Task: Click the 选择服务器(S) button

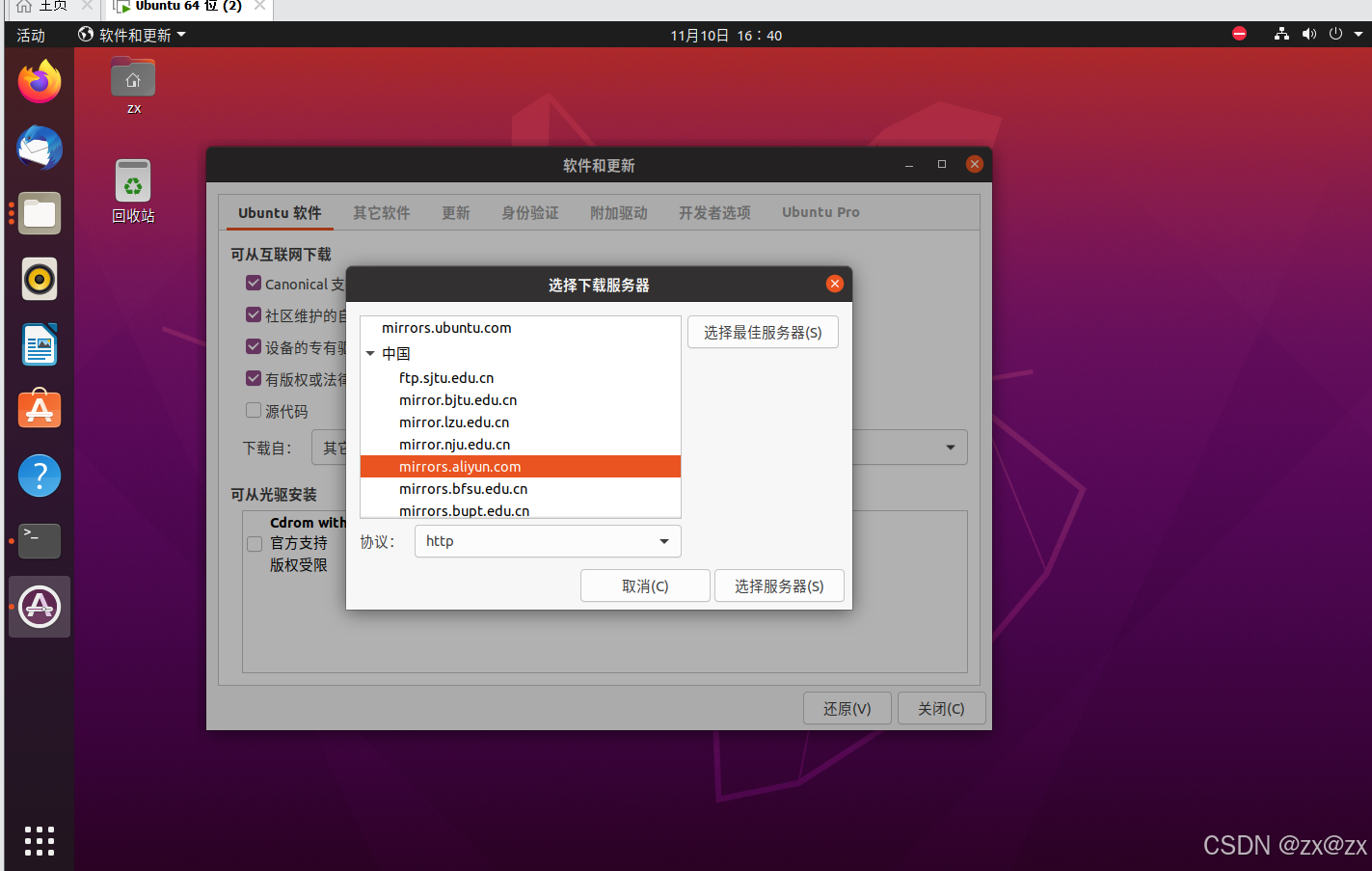Action: pos(779,585)
